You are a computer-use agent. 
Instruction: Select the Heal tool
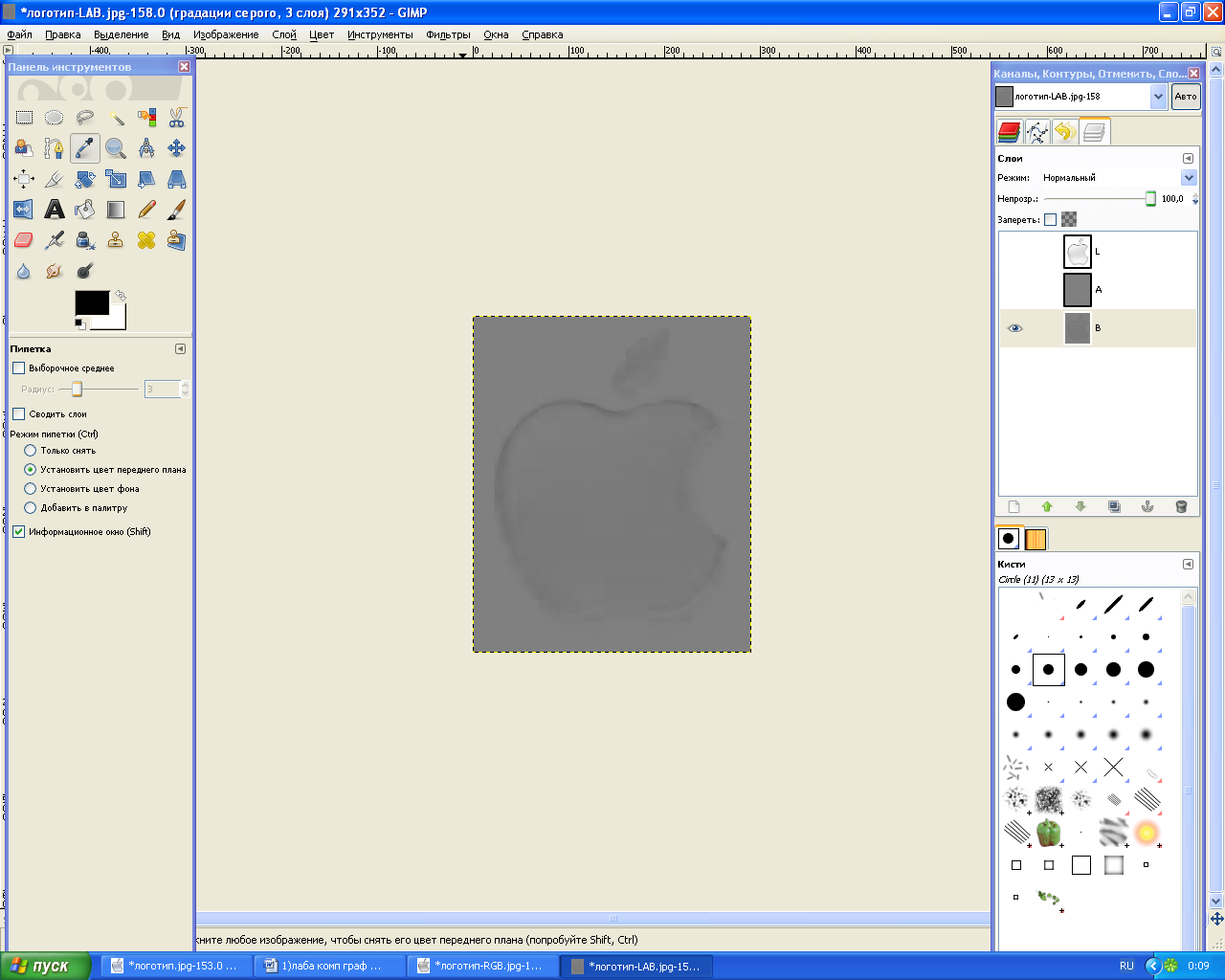click(x=146, y=240)
